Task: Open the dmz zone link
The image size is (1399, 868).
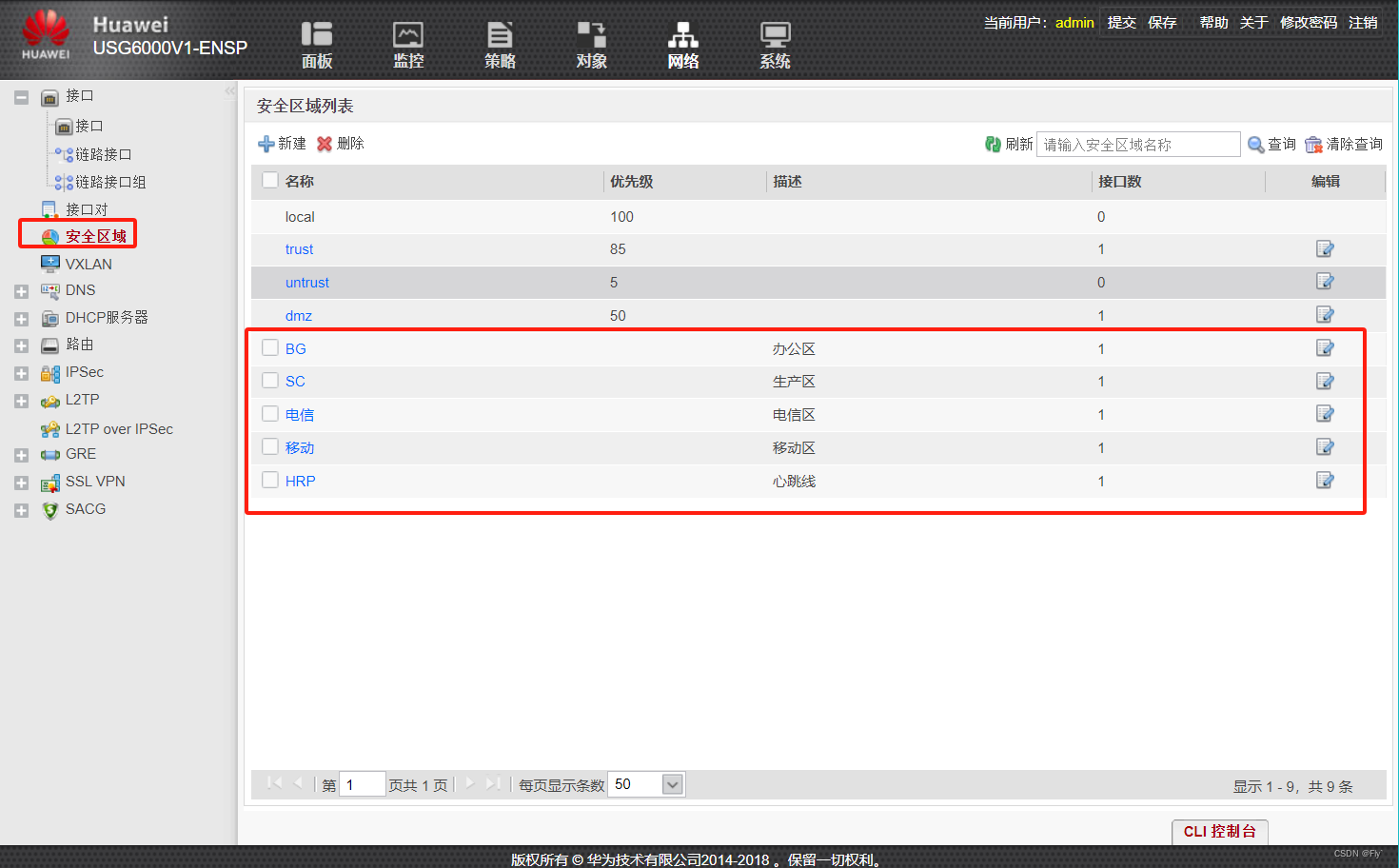Action: pyautogui.click(x=298, y=316)
